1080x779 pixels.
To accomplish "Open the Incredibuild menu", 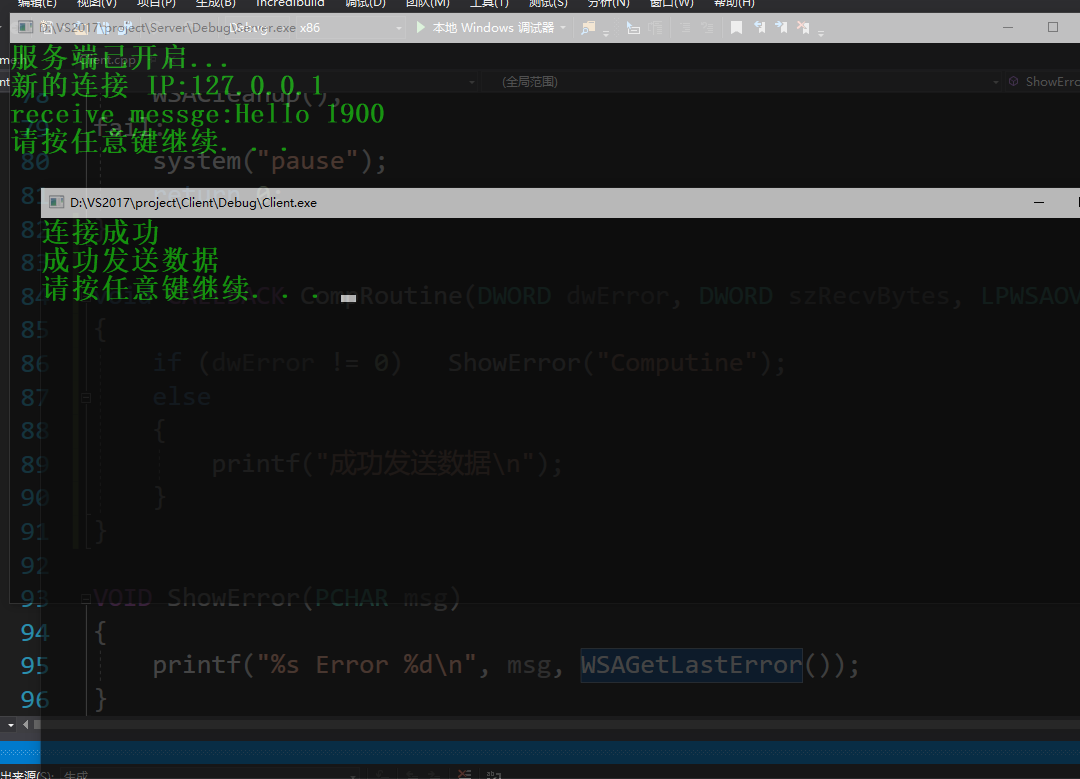I will pos(290,3).
